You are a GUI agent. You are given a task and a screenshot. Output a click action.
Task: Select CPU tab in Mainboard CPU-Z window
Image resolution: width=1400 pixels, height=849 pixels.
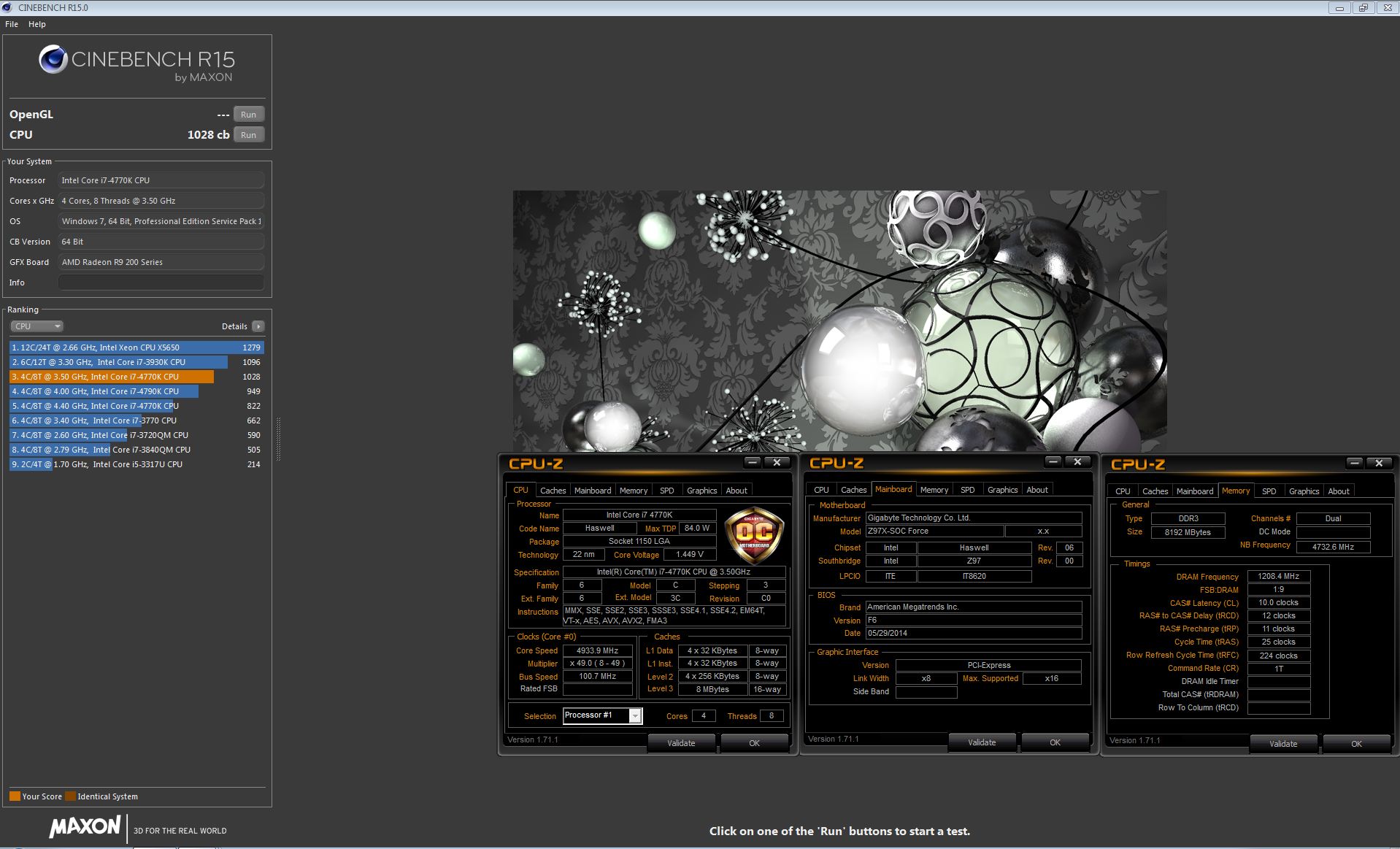tap(821, 490)
